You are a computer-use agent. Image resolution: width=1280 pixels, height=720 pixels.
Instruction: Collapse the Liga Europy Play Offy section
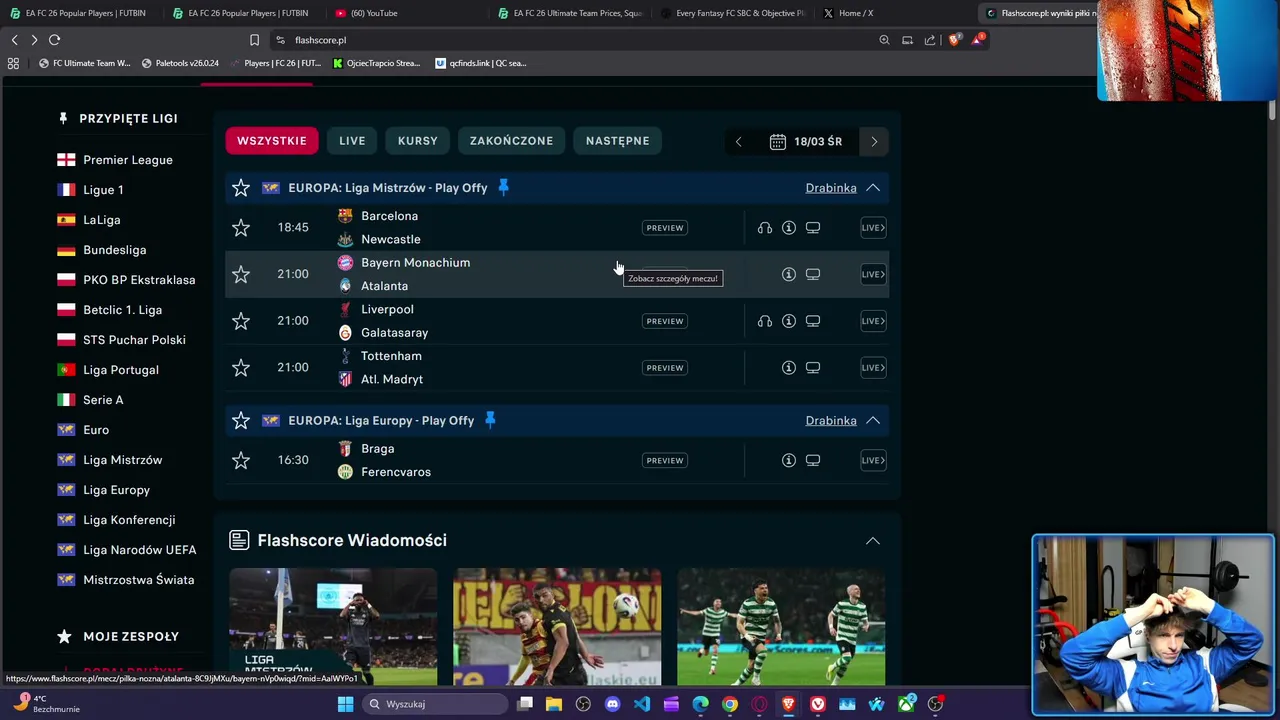(x=873, y=421)
